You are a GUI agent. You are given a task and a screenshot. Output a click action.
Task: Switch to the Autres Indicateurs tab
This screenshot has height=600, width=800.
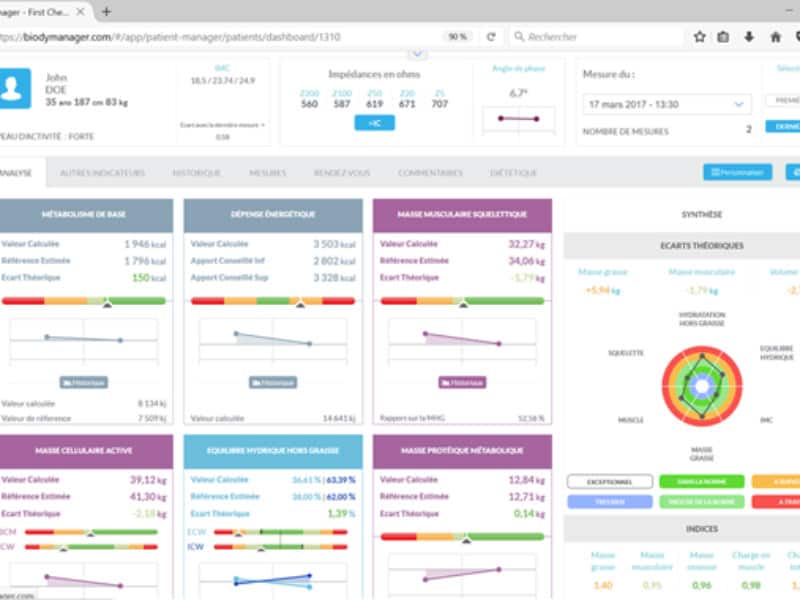[102, 173]
